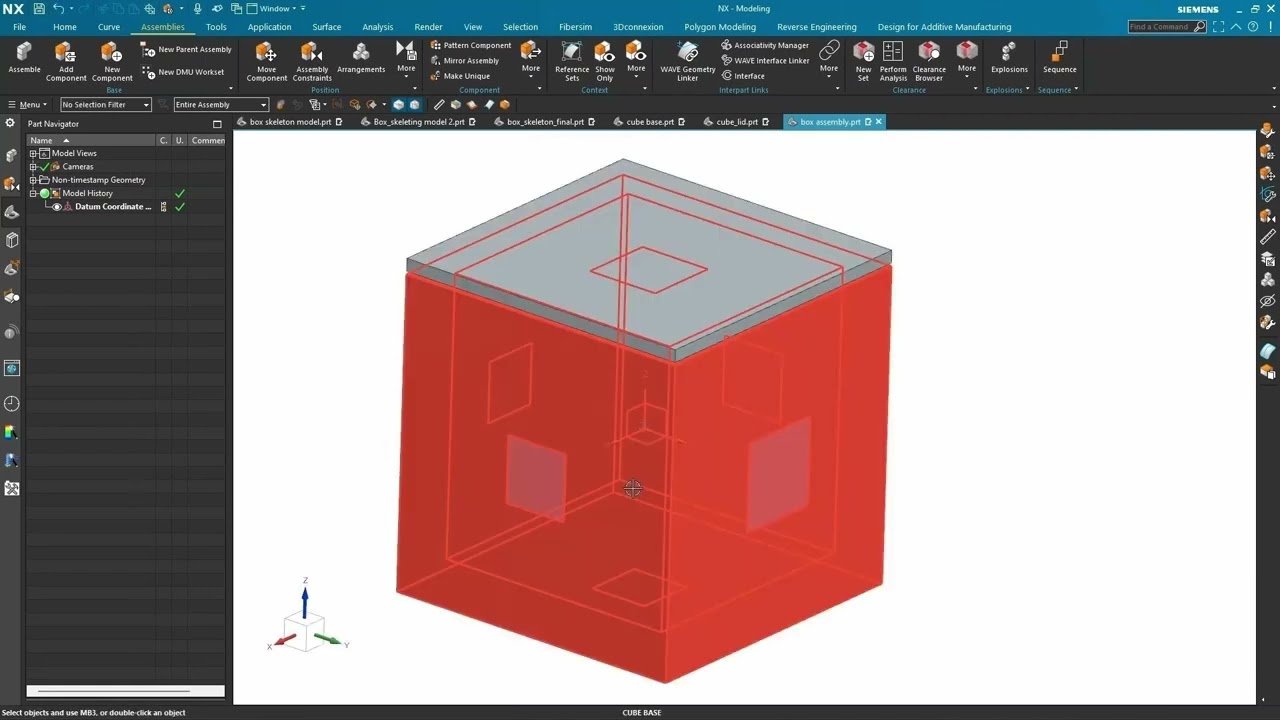
Task: Click New DMU Workset
Action: [x=183, y=72]
